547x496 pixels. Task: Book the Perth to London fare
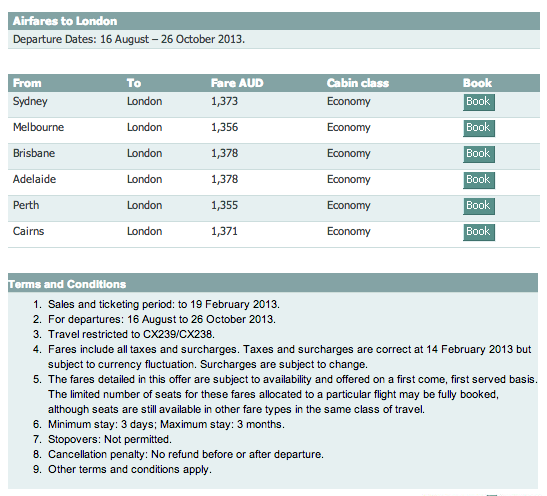pos(479,206)
